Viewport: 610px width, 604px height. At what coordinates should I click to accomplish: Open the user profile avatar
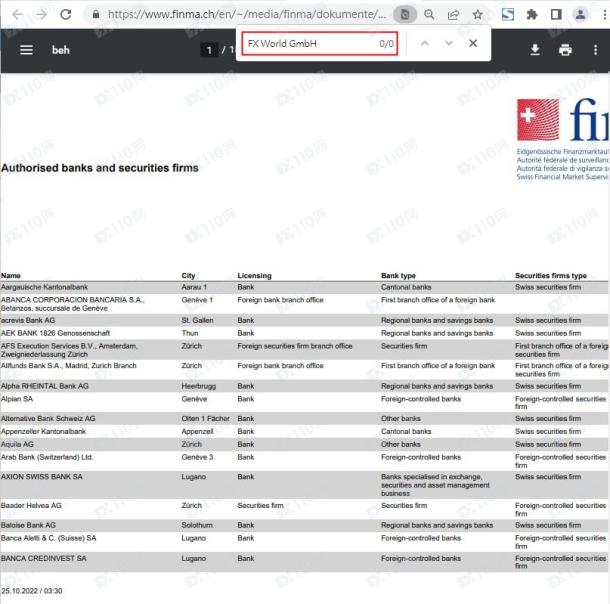[580, 15]
